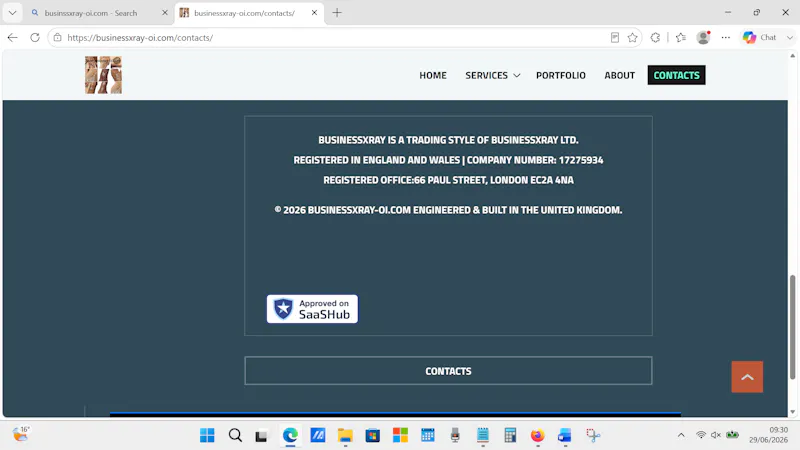The image size is (800, 450).
Task: Open browser extensions icon
Action: (656, 37)
